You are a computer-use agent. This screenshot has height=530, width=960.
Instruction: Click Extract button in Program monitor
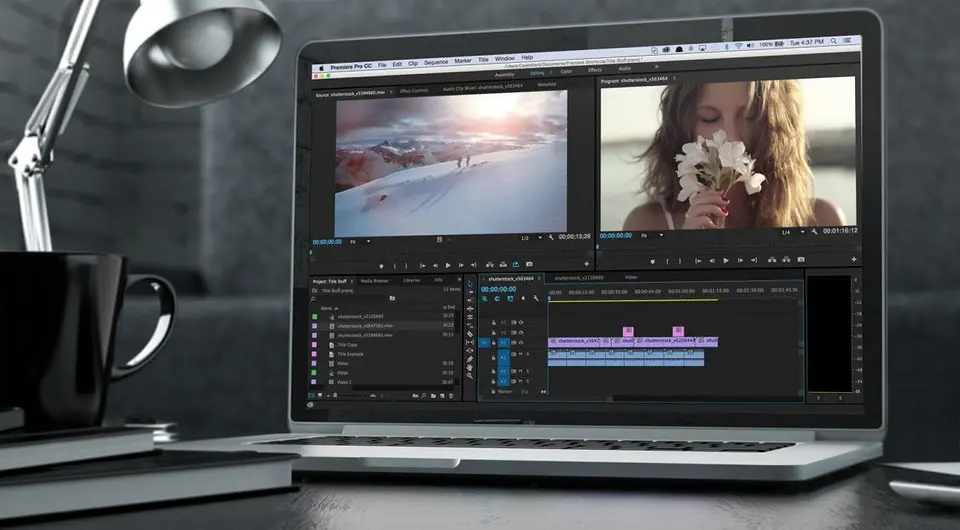pyautogui.click(x=786, y=259)
